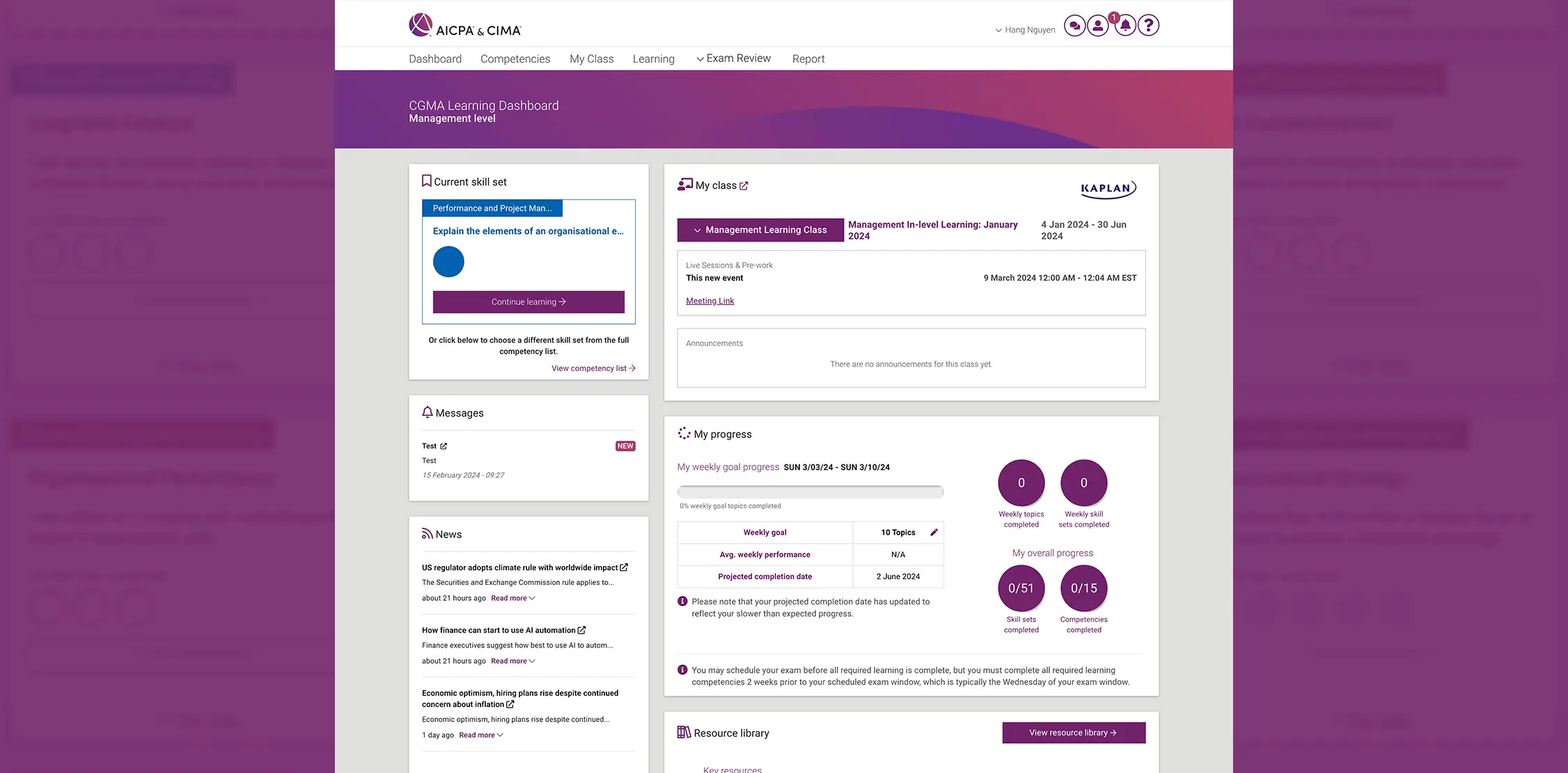This screenshot has height=773, width=1568.
Task: Open the Performance and Project Man... skill tab
Action: pos(492,208)
